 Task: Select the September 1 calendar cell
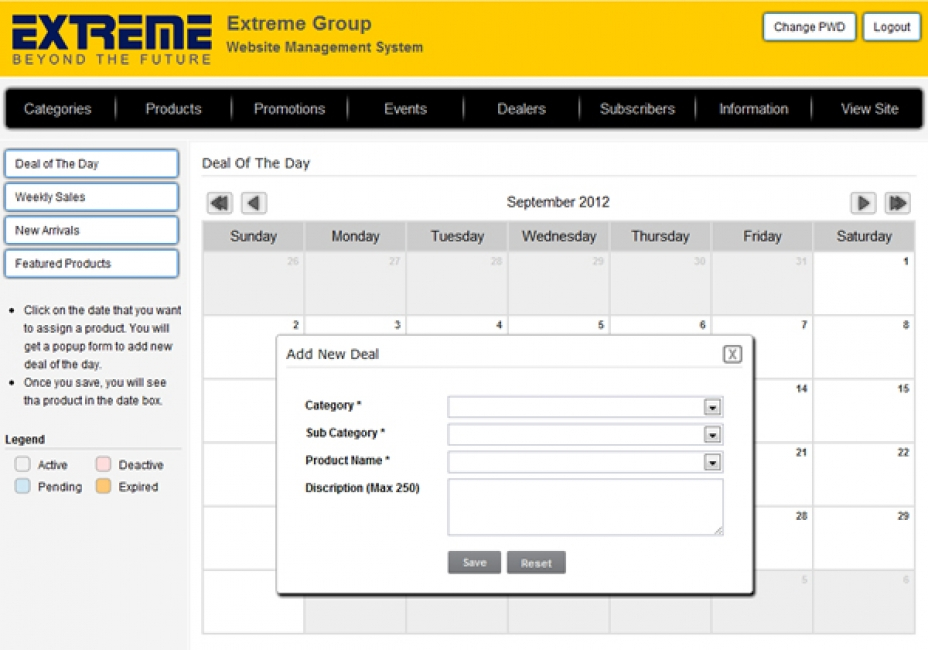pyautogui.click(x=864, y=283)
